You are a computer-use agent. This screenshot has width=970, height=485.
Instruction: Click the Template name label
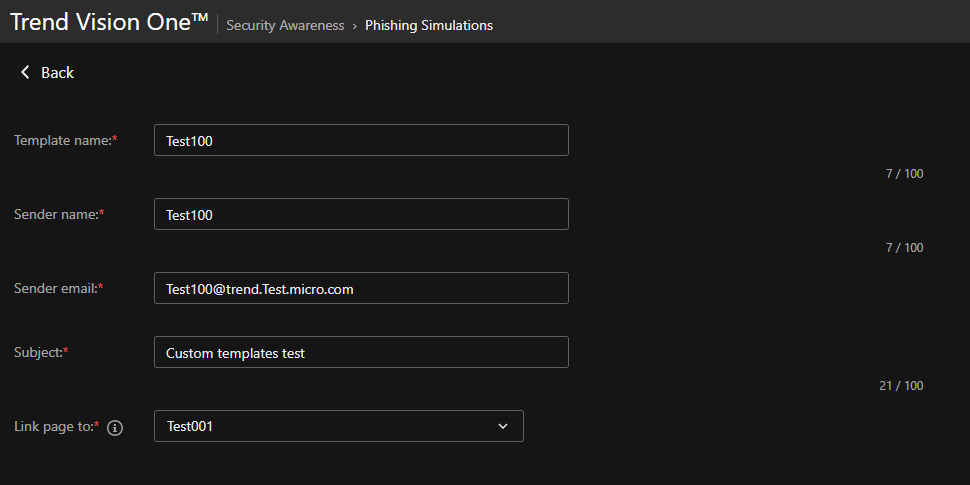point(62,141)
